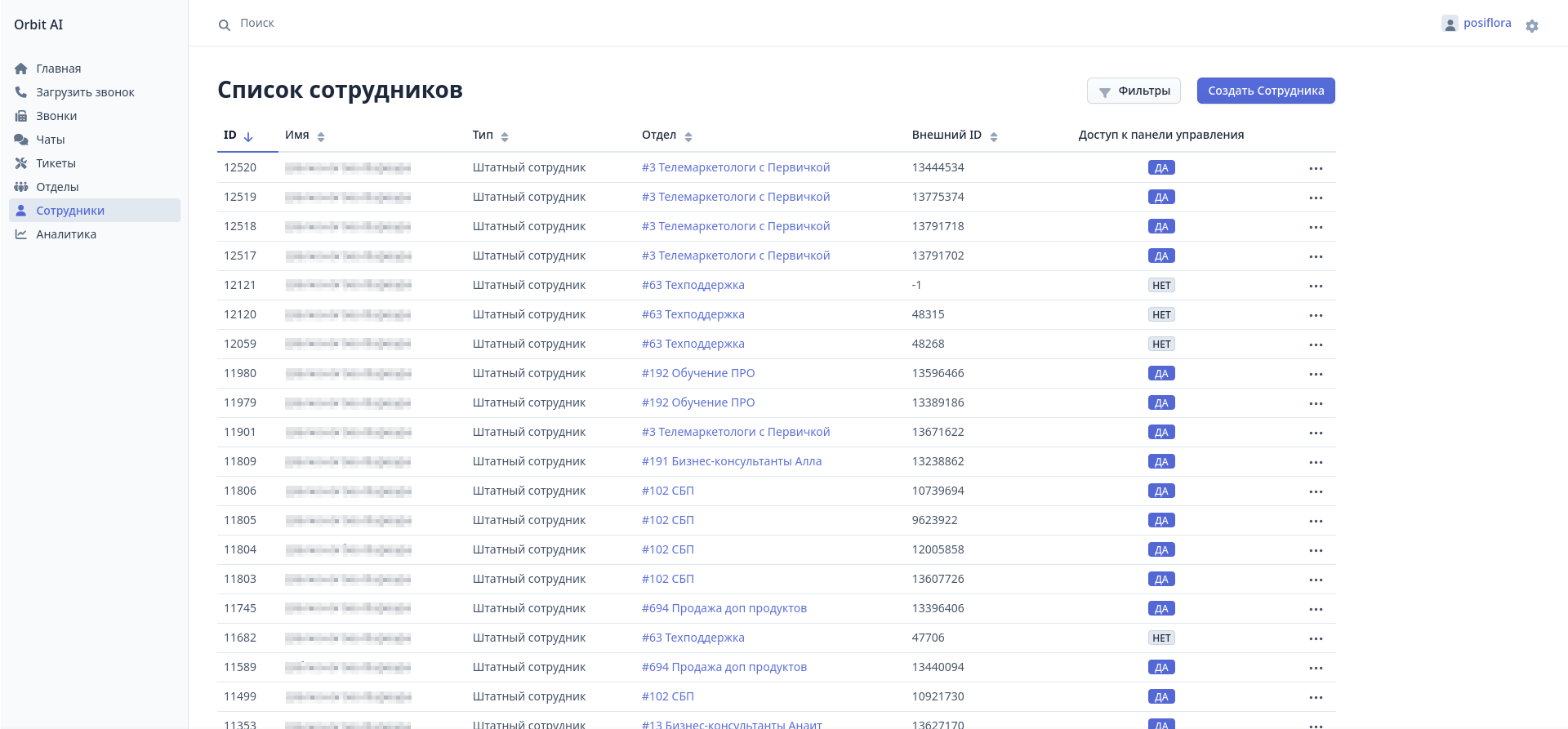Click ДА access badge for employee 12520
The width and height of the screenshot is (1568, 729).
pyautogui.click(x=1161, y=168)
